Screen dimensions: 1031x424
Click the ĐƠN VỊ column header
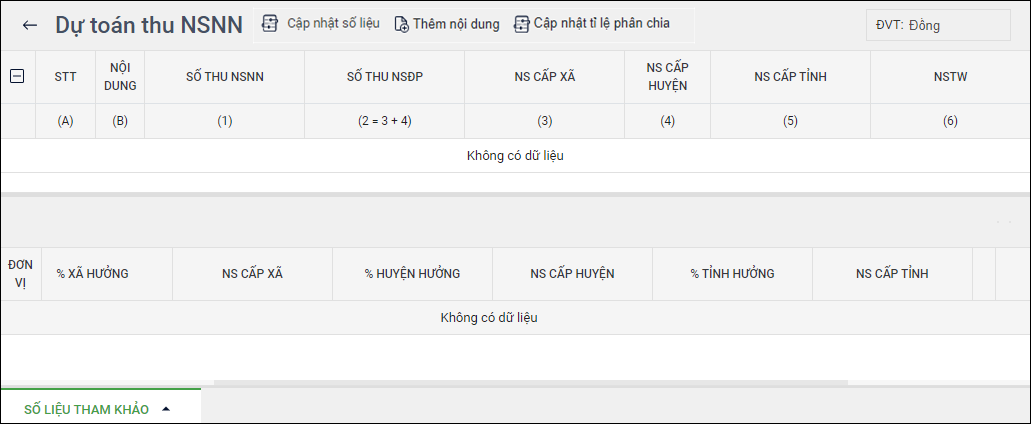pyautogui.click(x=20, y=274)
